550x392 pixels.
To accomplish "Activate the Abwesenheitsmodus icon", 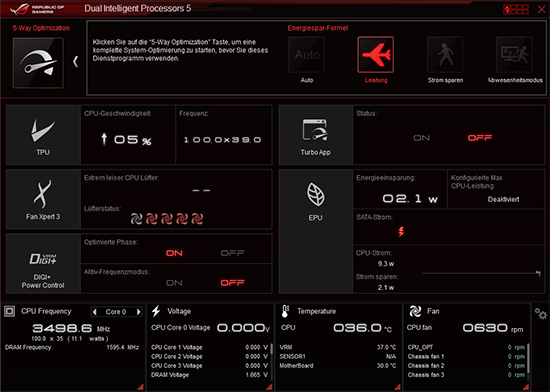I will coord(514,55).
